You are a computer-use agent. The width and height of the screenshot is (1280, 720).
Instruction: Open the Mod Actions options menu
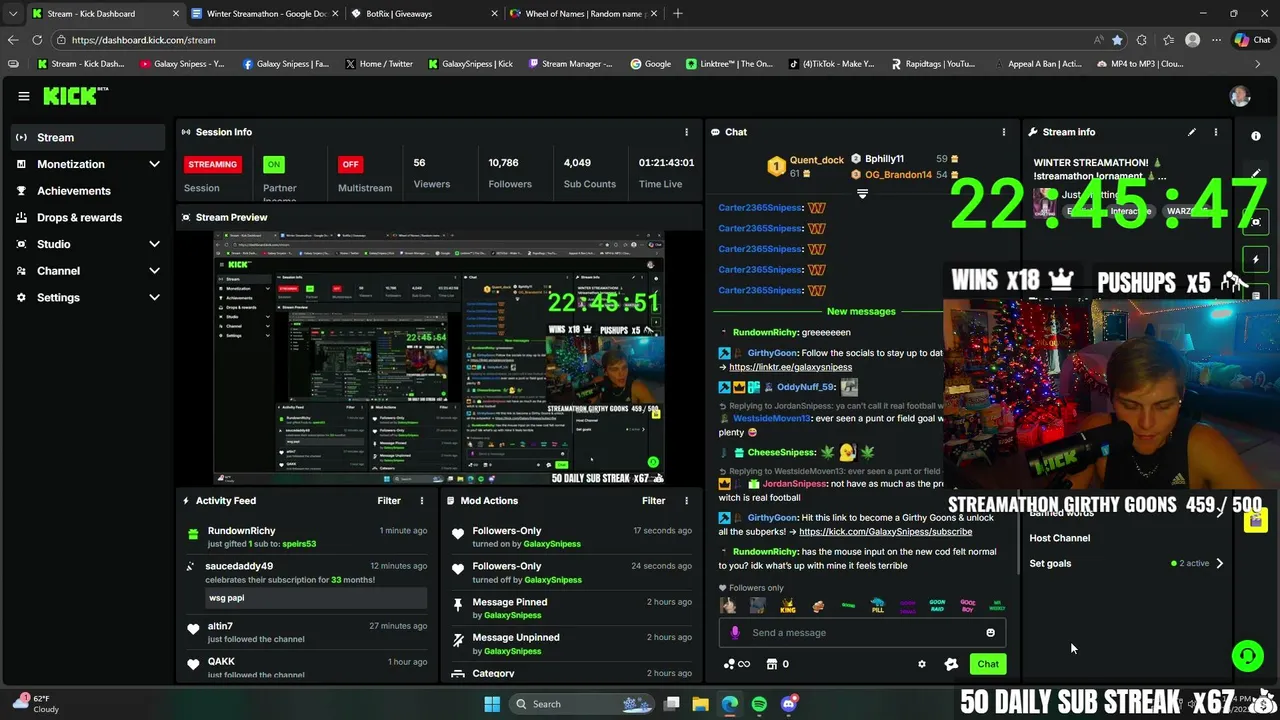[x=686, y=501]
